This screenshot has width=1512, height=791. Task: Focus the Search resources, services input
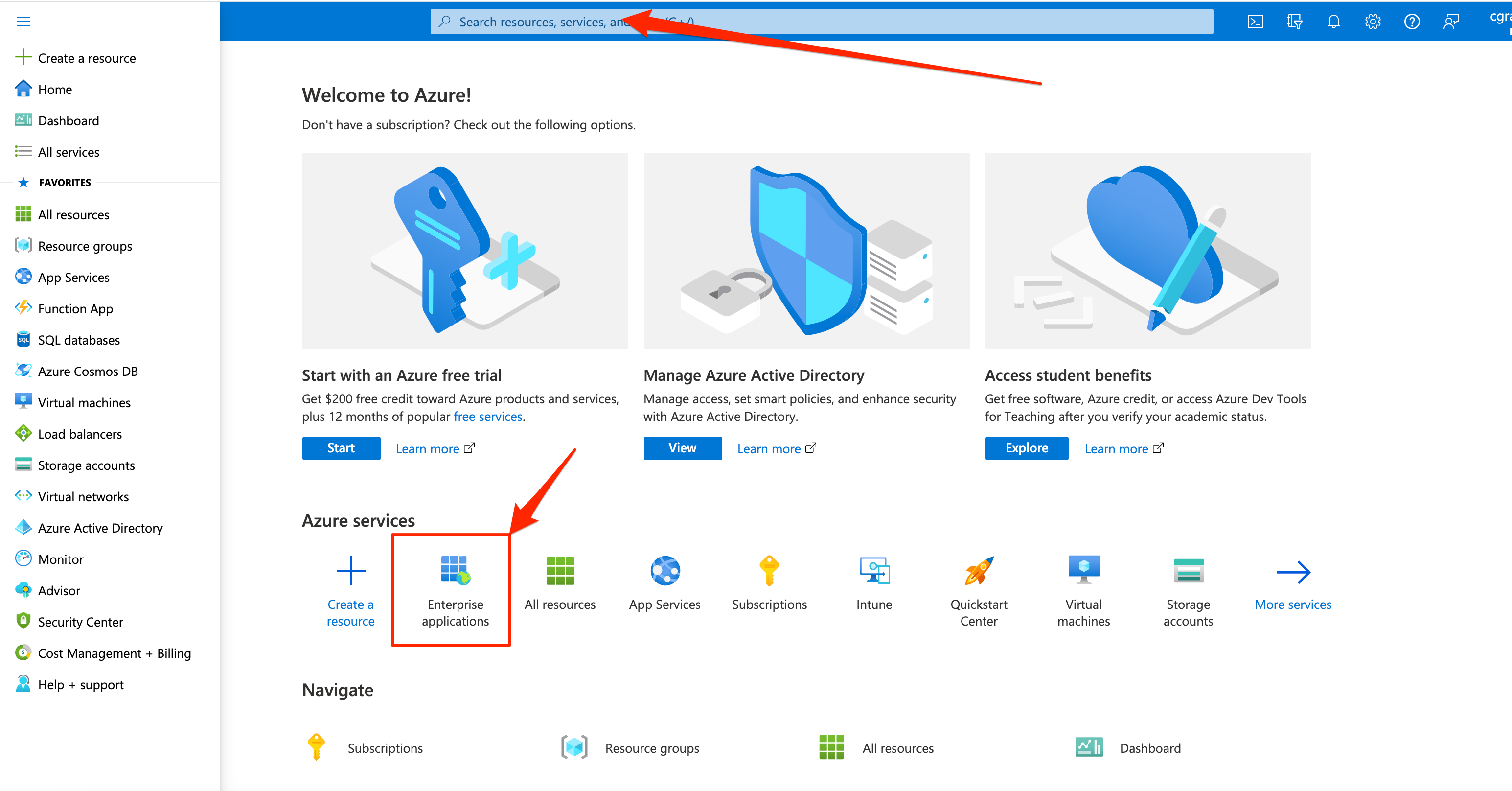click(x=822, y=22)
